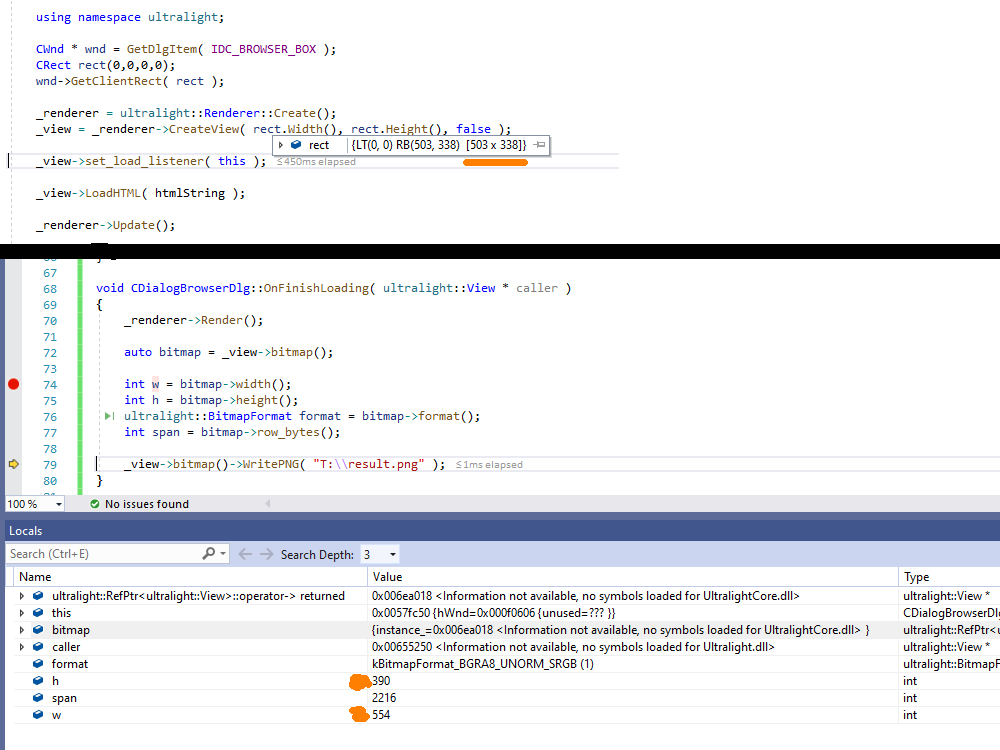Select the Locals panel title
1000x750 pixels.
(x=26, y=531)
